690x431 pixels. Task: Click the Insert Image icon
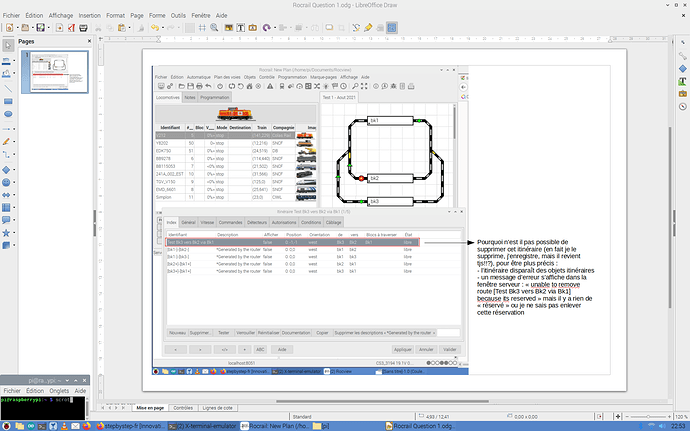[229, 28]
